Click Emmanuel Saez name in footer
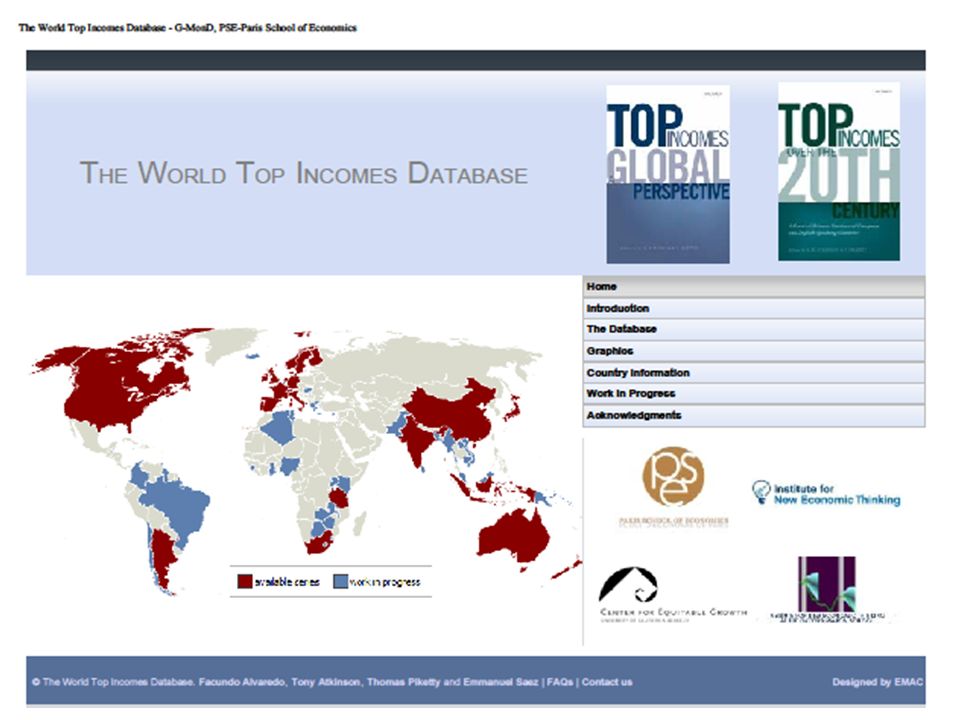This screenshot has width=960, height=720. 501,682
